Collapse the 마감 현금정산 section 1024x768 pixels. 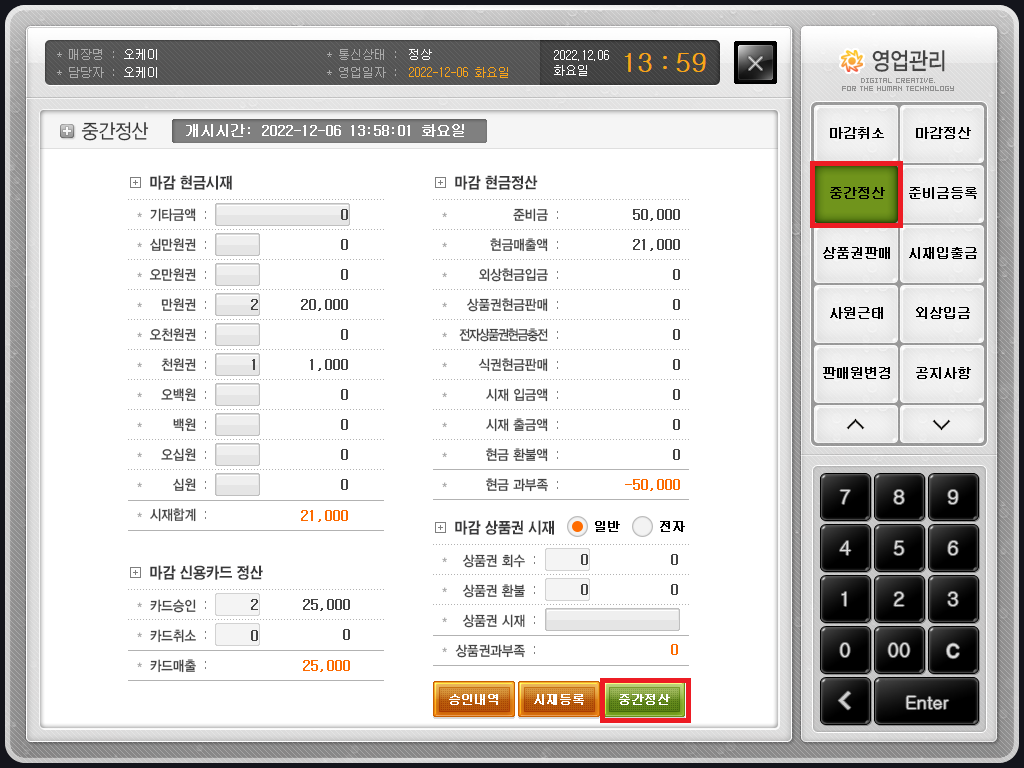(440, 183)
